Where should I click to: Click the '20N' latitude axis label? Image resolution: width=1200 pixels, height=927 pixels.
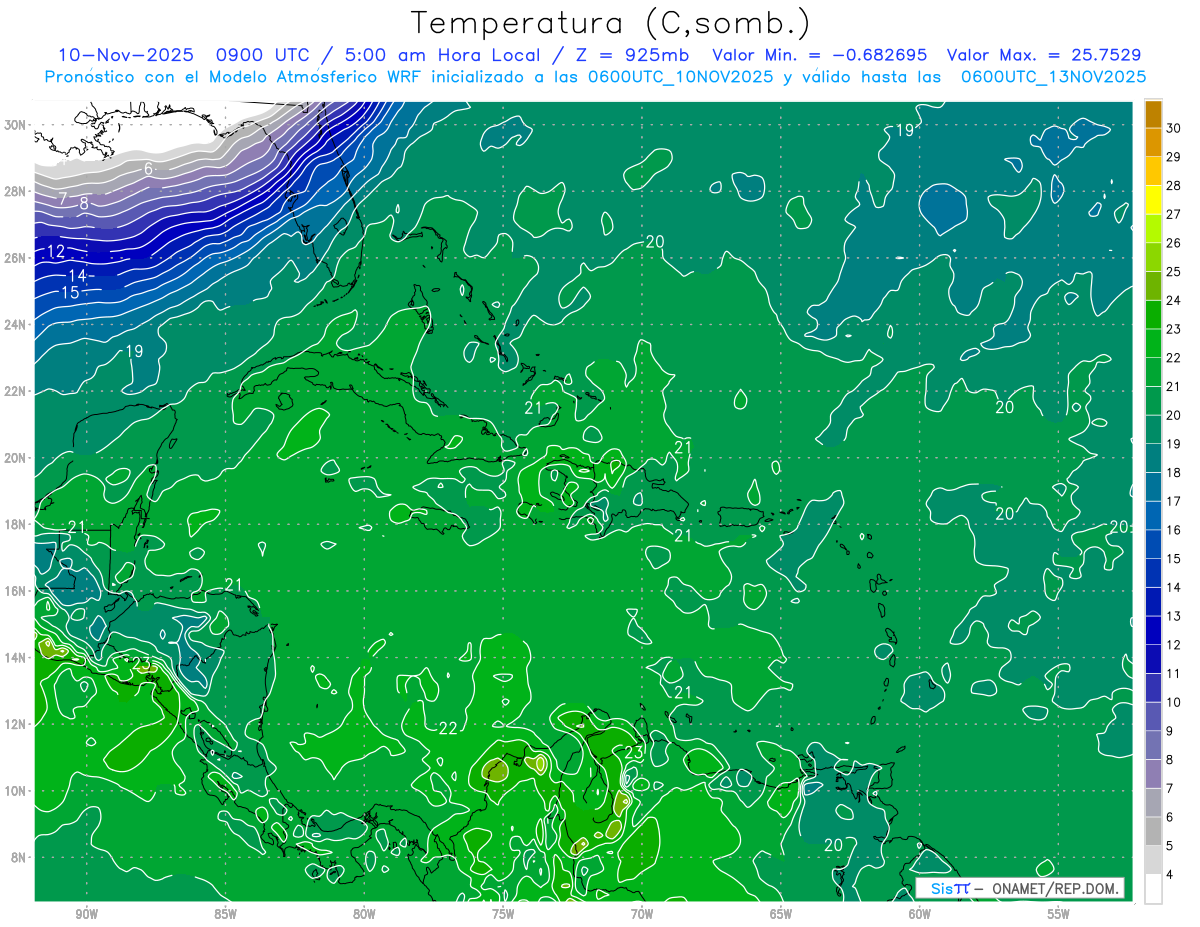click(15, 457)
